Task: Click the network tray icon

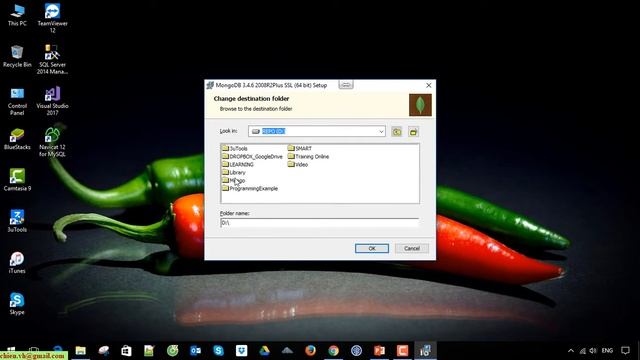Action: coord(582,351)
